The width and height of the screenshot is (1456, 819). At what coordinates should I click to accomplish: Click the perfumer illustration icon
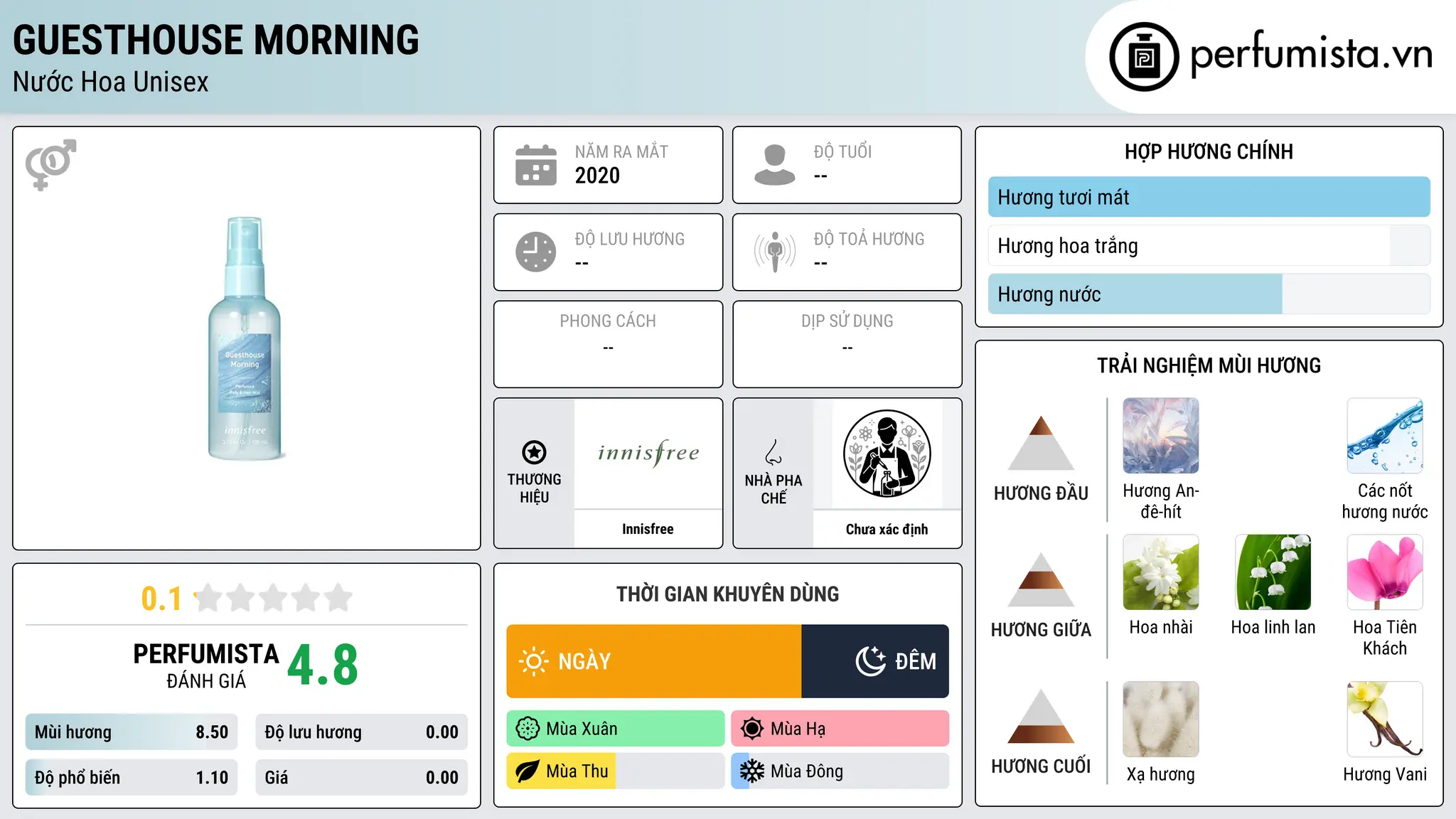887,454
